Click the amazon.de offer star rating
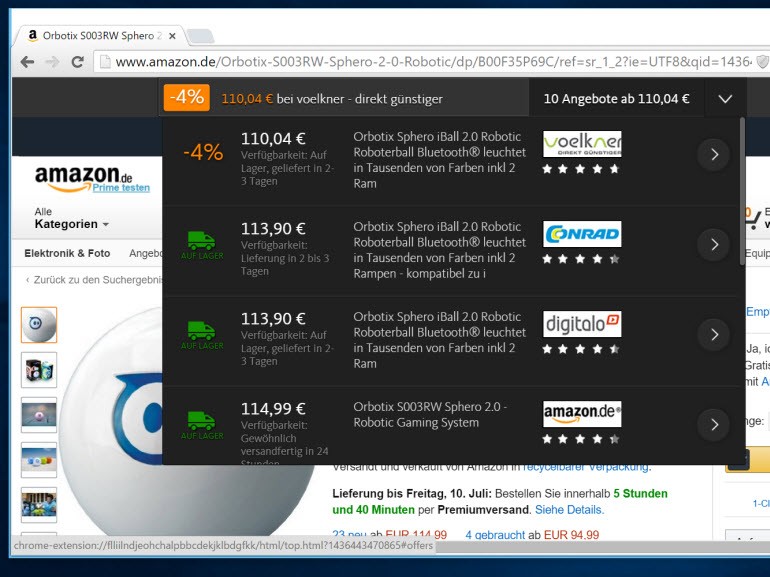Image resolution: width=770 pixels, height=577 pixels. (x=580, y=439)
